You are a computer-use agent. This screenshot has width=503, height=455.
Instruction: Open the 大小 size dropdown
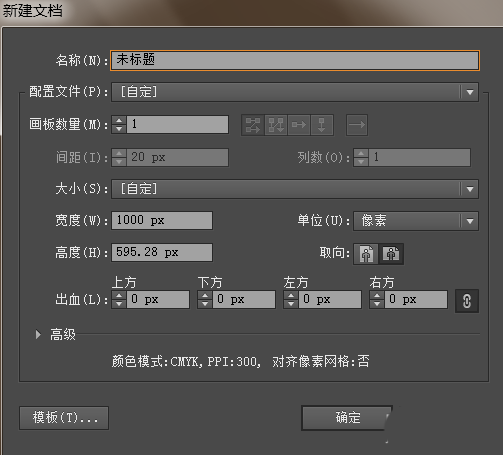(x=295, y=189)
